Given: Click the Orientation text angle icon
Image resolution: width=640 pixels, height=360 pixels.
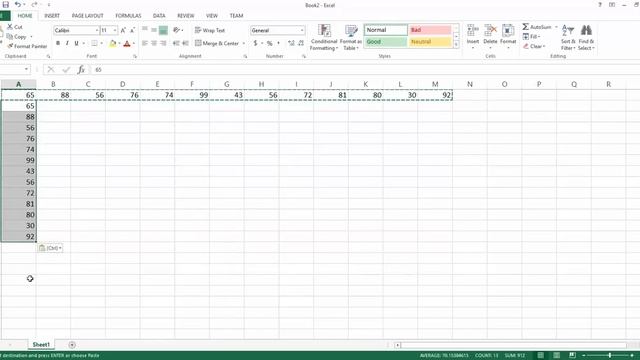Looking at the screenshot, I should pyautogui.click(x=176, y=30).
